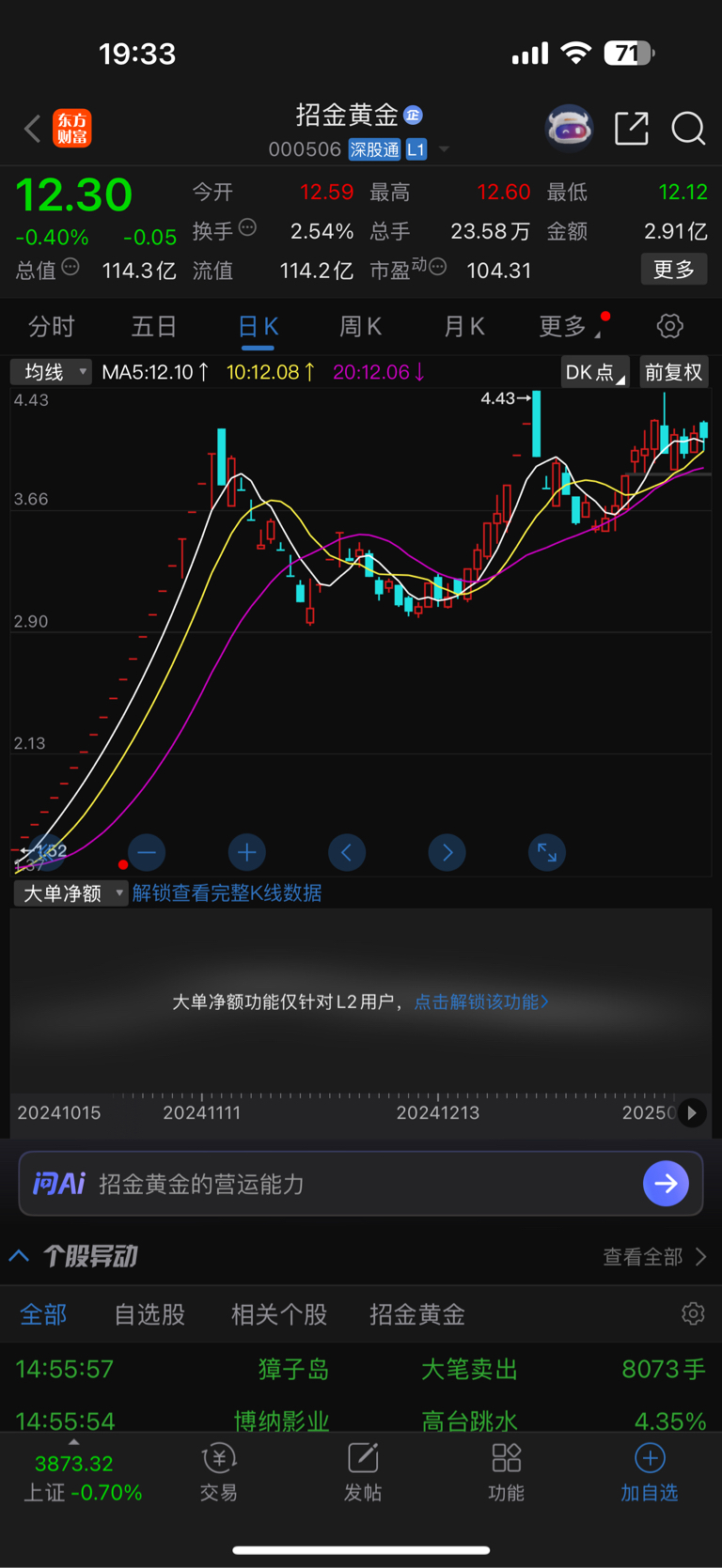Switch to 周K tab
The height and width of the screenshot is (1568, 722).
(x=360, y=326)
